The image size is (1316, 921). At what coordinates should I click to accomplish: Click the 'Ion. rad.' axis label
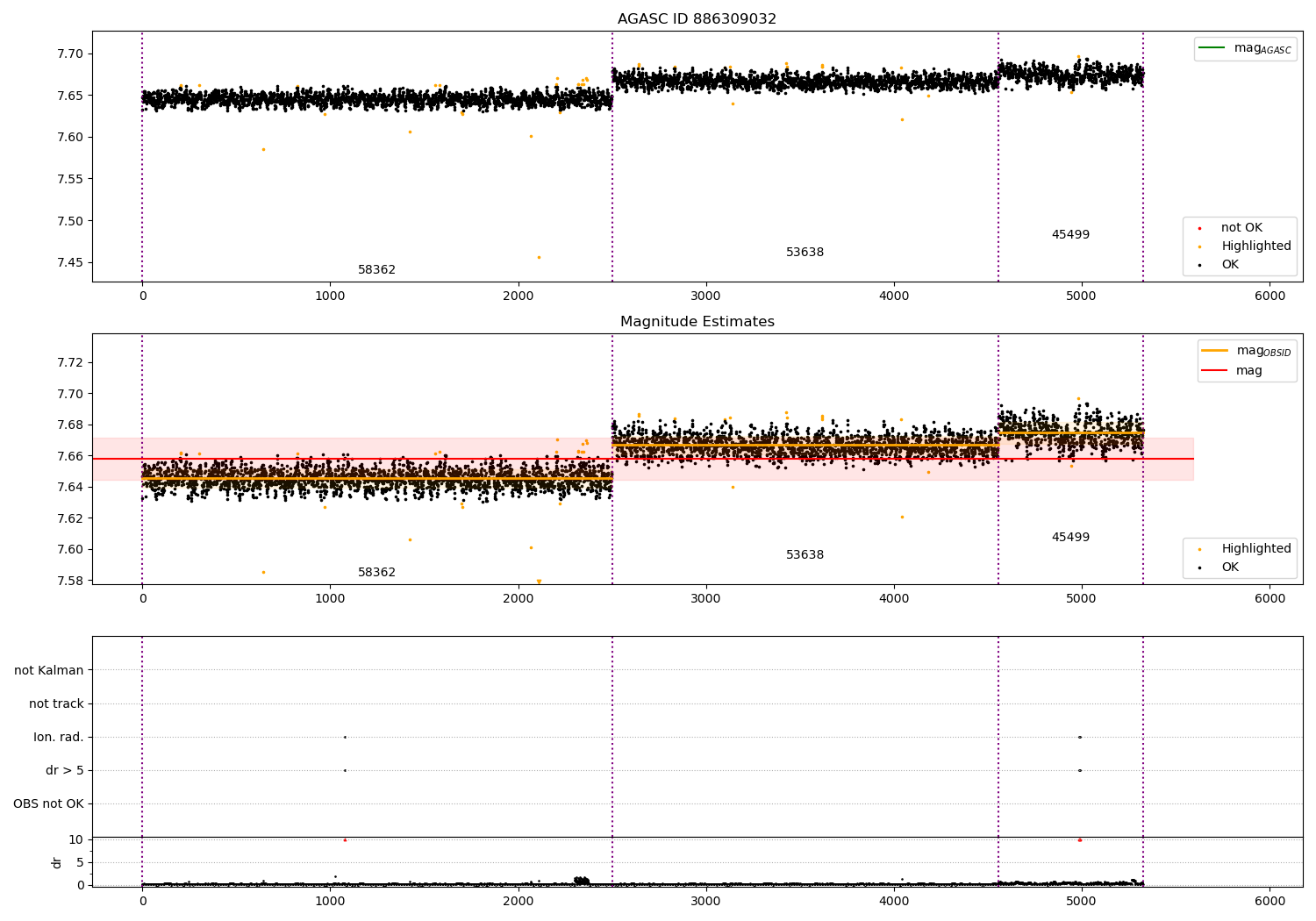tap(59, 738)
